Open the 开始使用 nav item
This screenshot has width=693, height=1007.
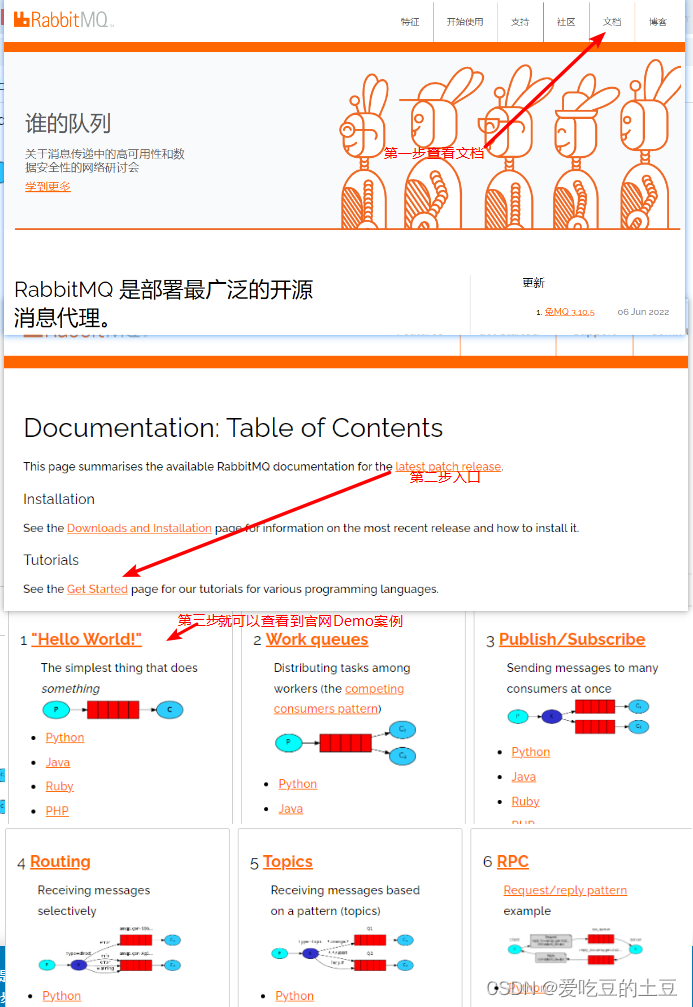point(464,22)
